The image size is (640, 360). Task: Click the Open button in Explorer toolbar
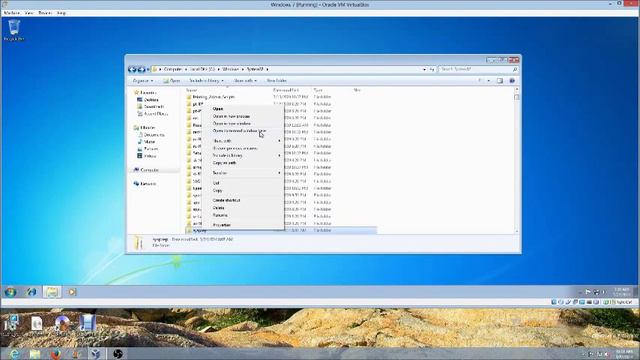pyautogui.click(x=171, y=81)
